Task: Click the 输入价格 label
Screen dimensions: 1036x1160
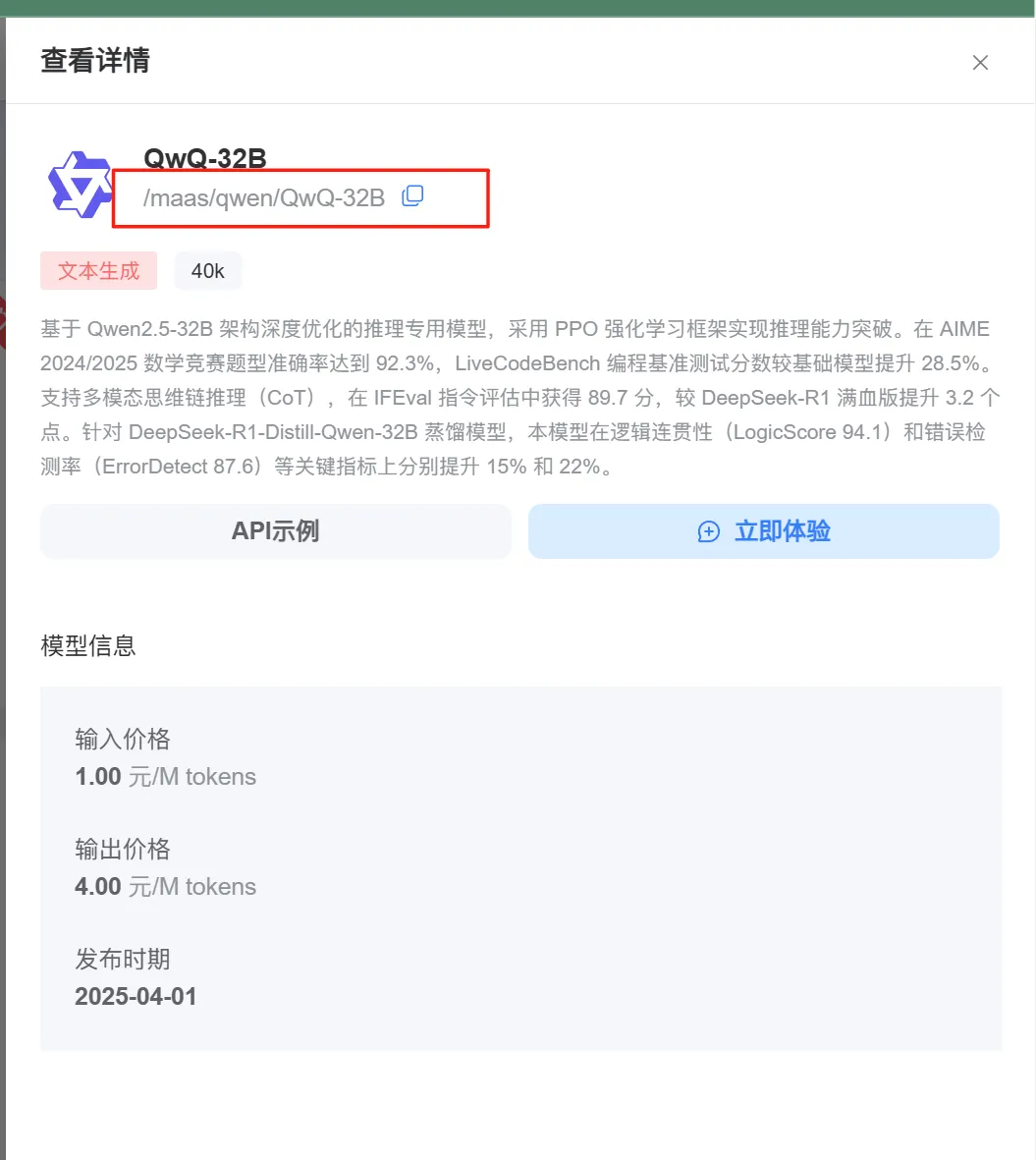Action: coord(123,739)
